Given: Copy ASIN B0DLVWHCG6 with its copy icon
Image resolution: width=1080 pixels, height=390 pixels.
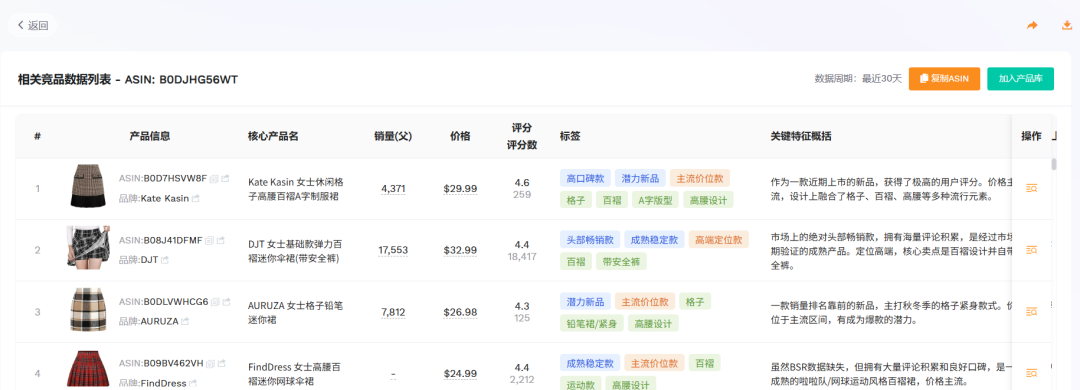Looking at the screenshot, I should pyautogui.click(x=215, y=302).
